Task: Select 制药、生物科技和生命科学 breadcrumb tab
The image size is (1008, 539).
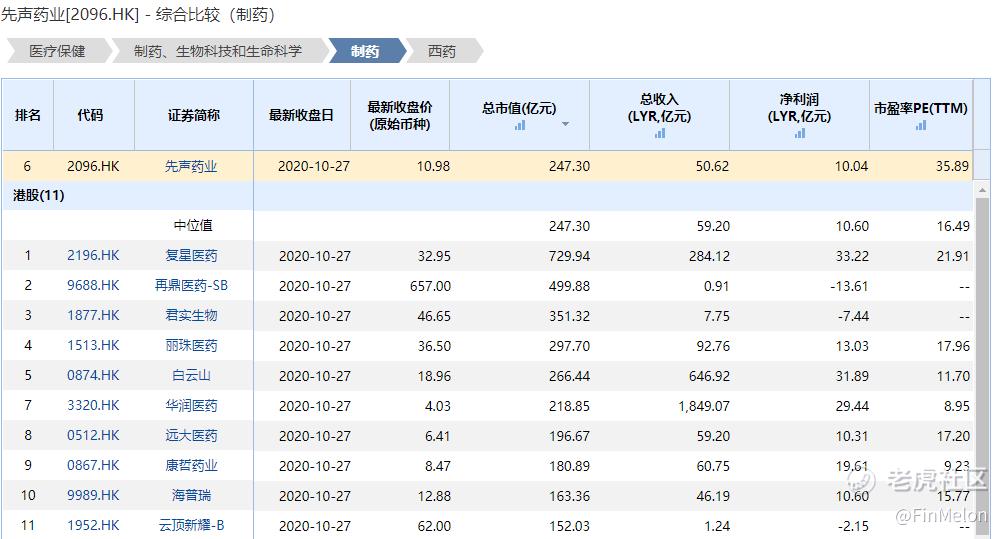Action: click(x=218, y=51)
